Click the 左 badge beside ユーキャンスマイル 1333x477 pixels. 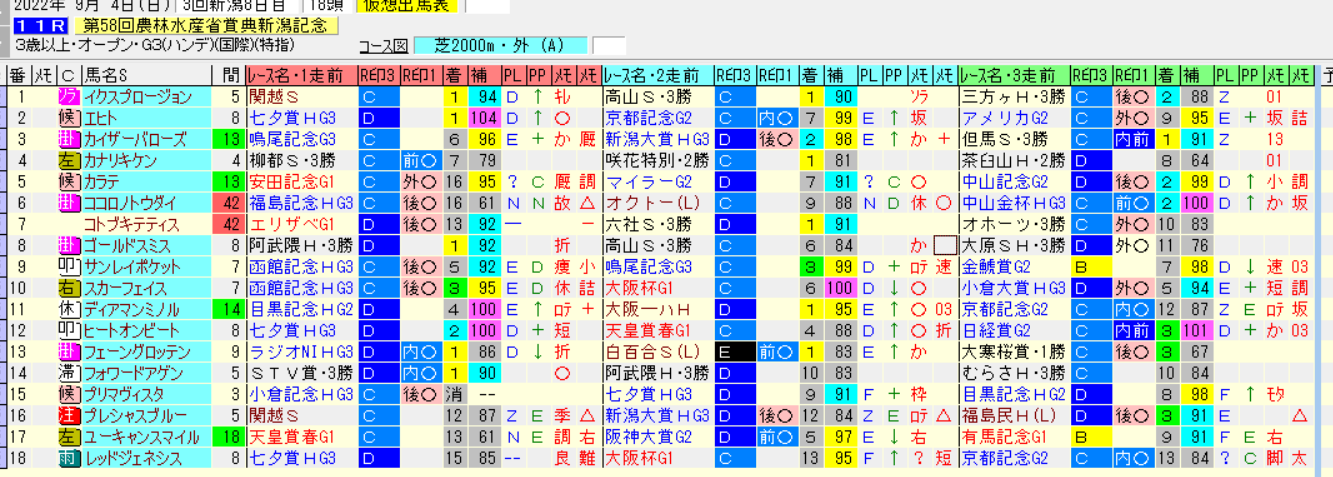[69, 437]
